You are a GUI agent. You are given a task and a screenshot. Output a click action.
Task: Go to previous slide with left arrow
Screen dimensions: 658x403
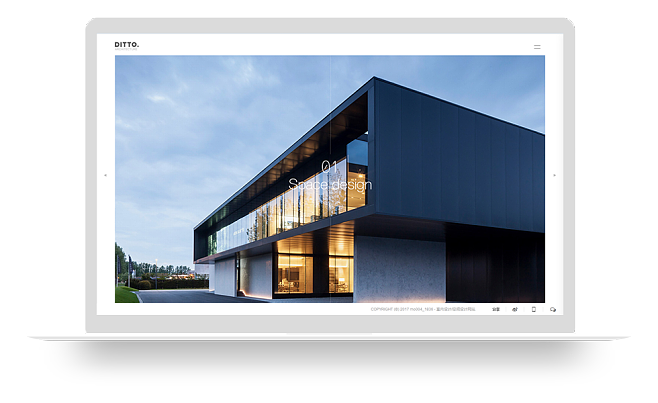pos(106,176)
